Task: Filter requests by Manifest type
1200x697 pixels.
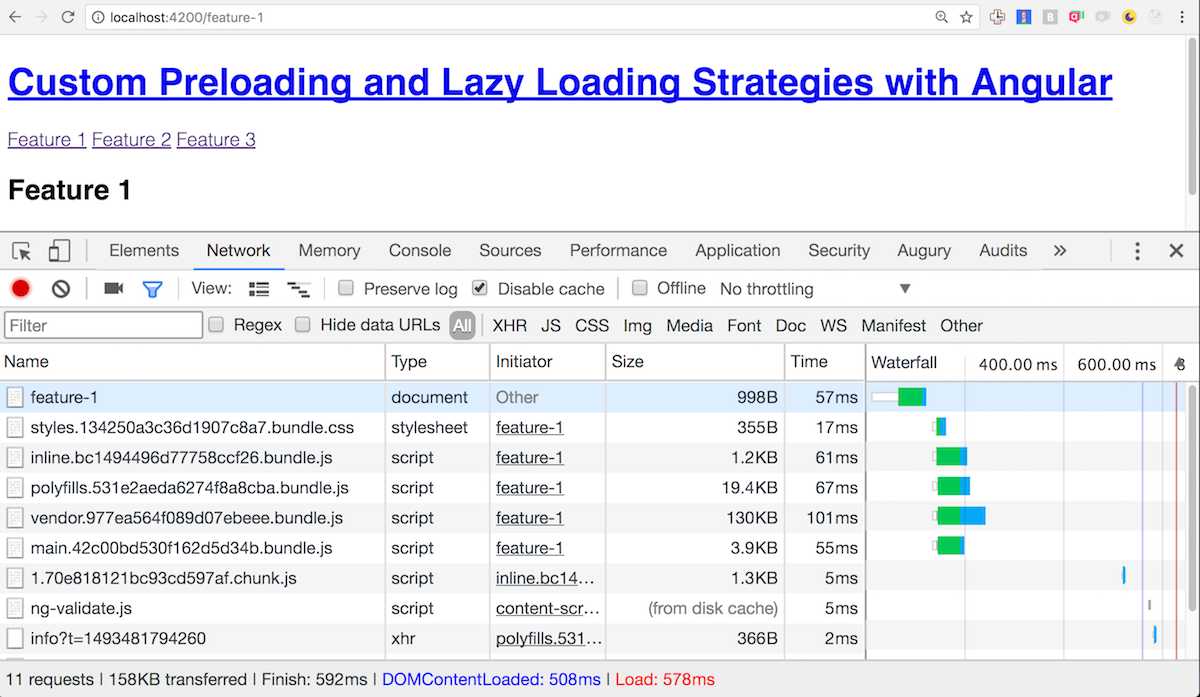Action: (x=894, y=325)
